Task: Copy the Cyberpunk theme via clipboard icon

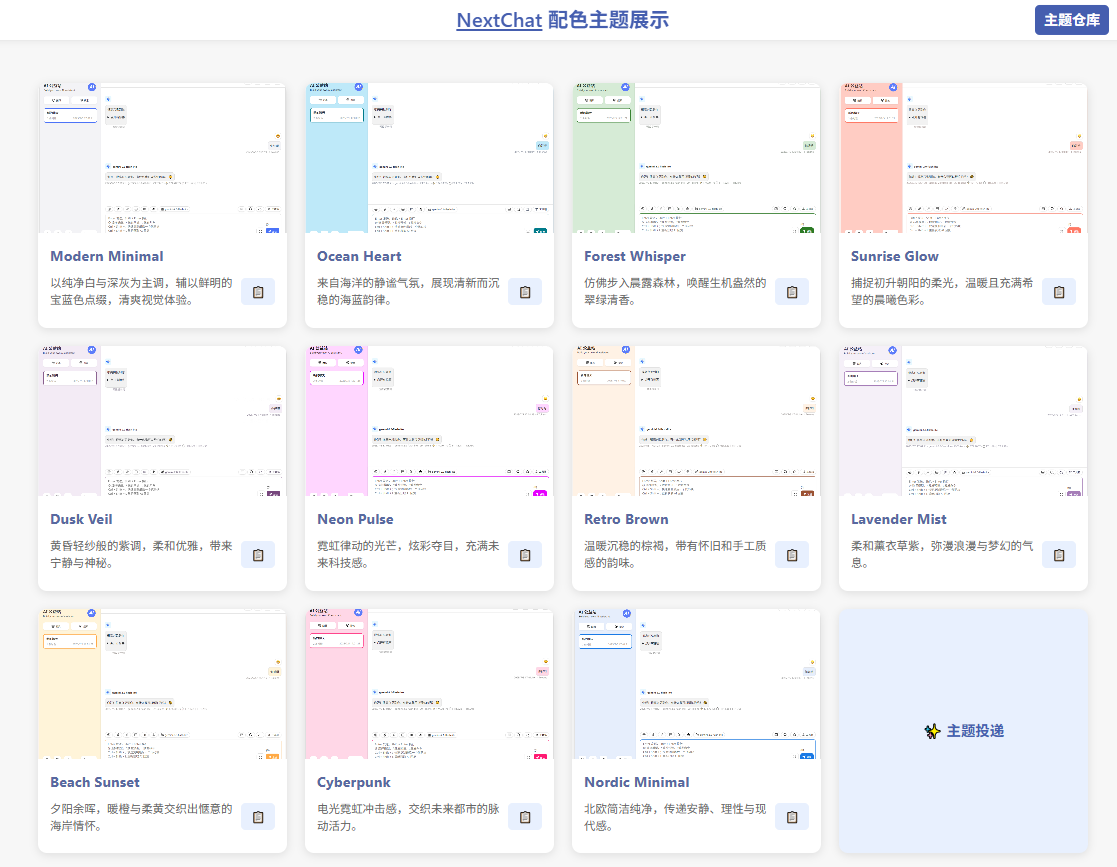Action: (525, 817)
